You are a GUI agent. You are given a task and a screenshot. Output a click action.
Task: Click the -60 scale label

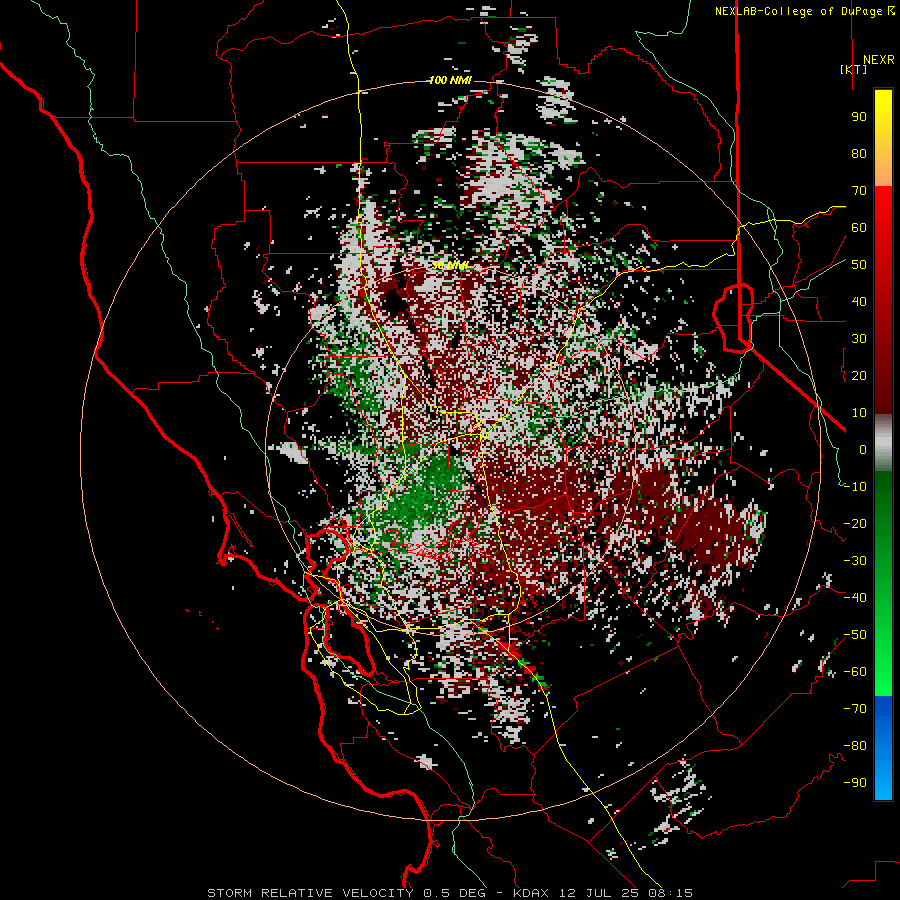point(855,672)
